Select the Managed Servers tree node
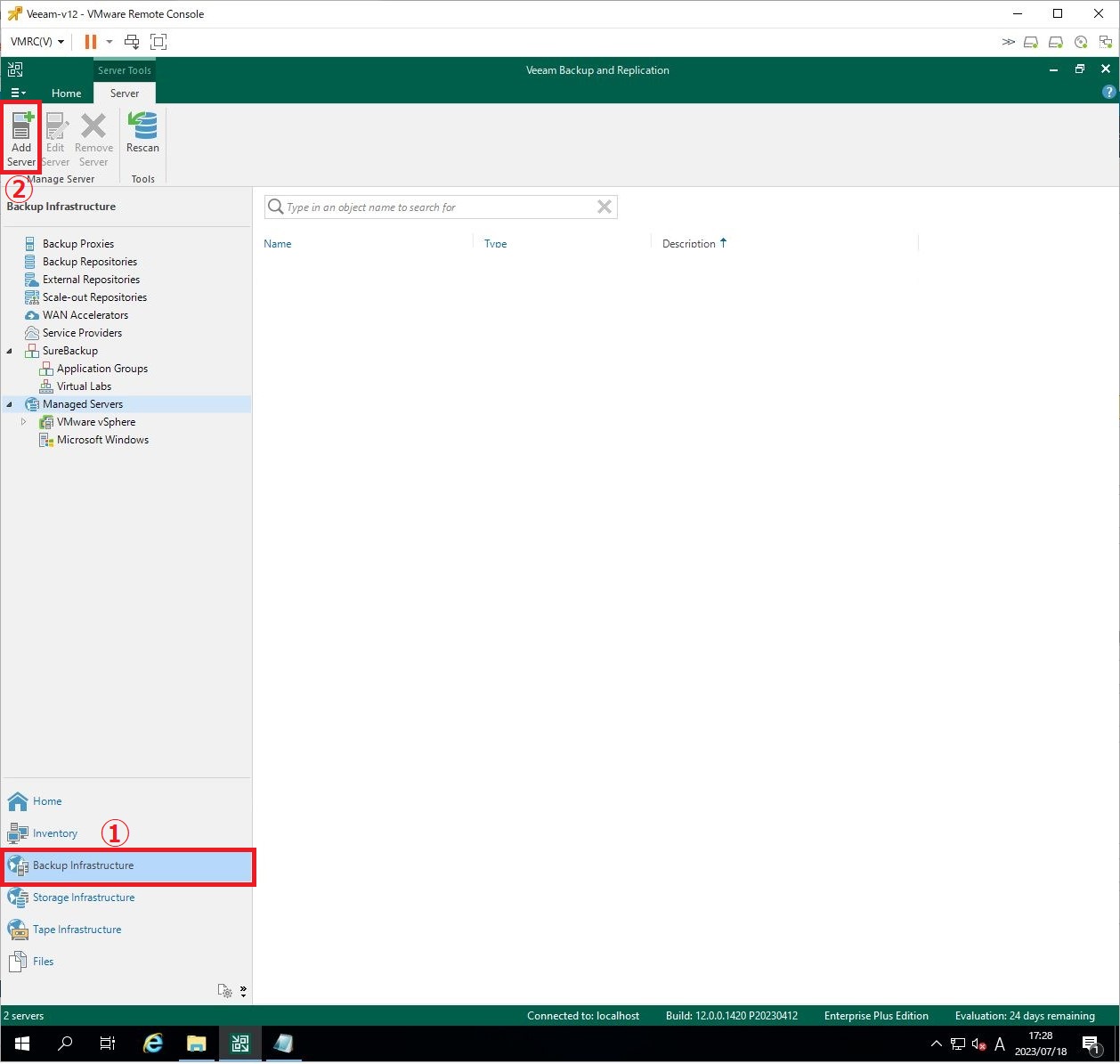Viewport: 1120px width, 1064px height. (83, 404)
